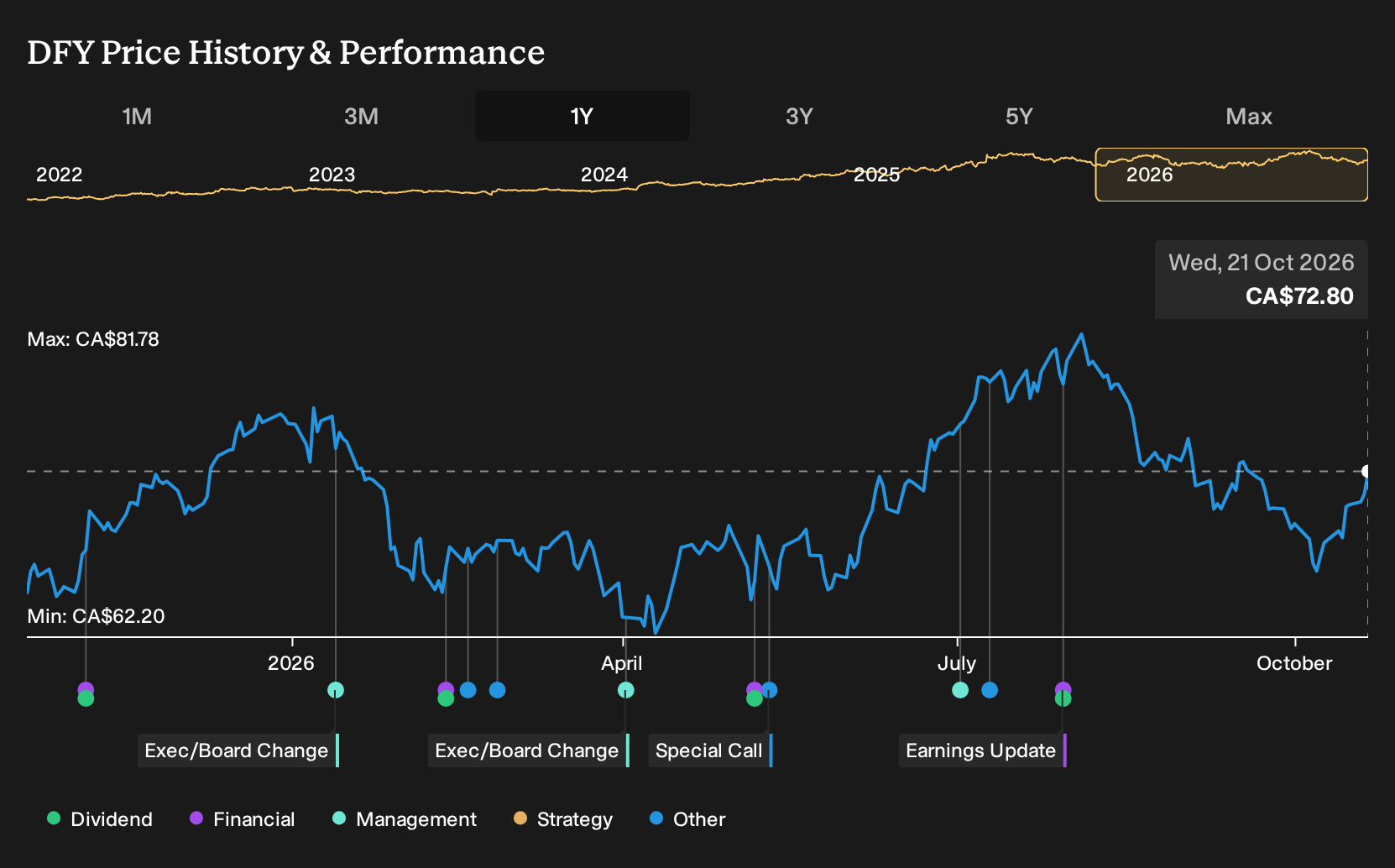Select the 5Y range tab
This screenshot has width=1395, height=868.
(x=1019, y=116)
